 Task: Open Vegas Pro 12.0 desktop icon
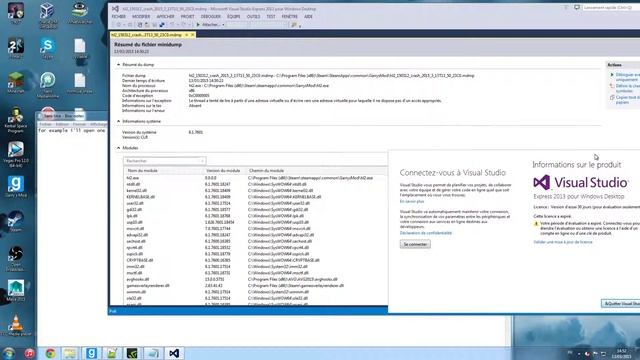pos(16,154)
